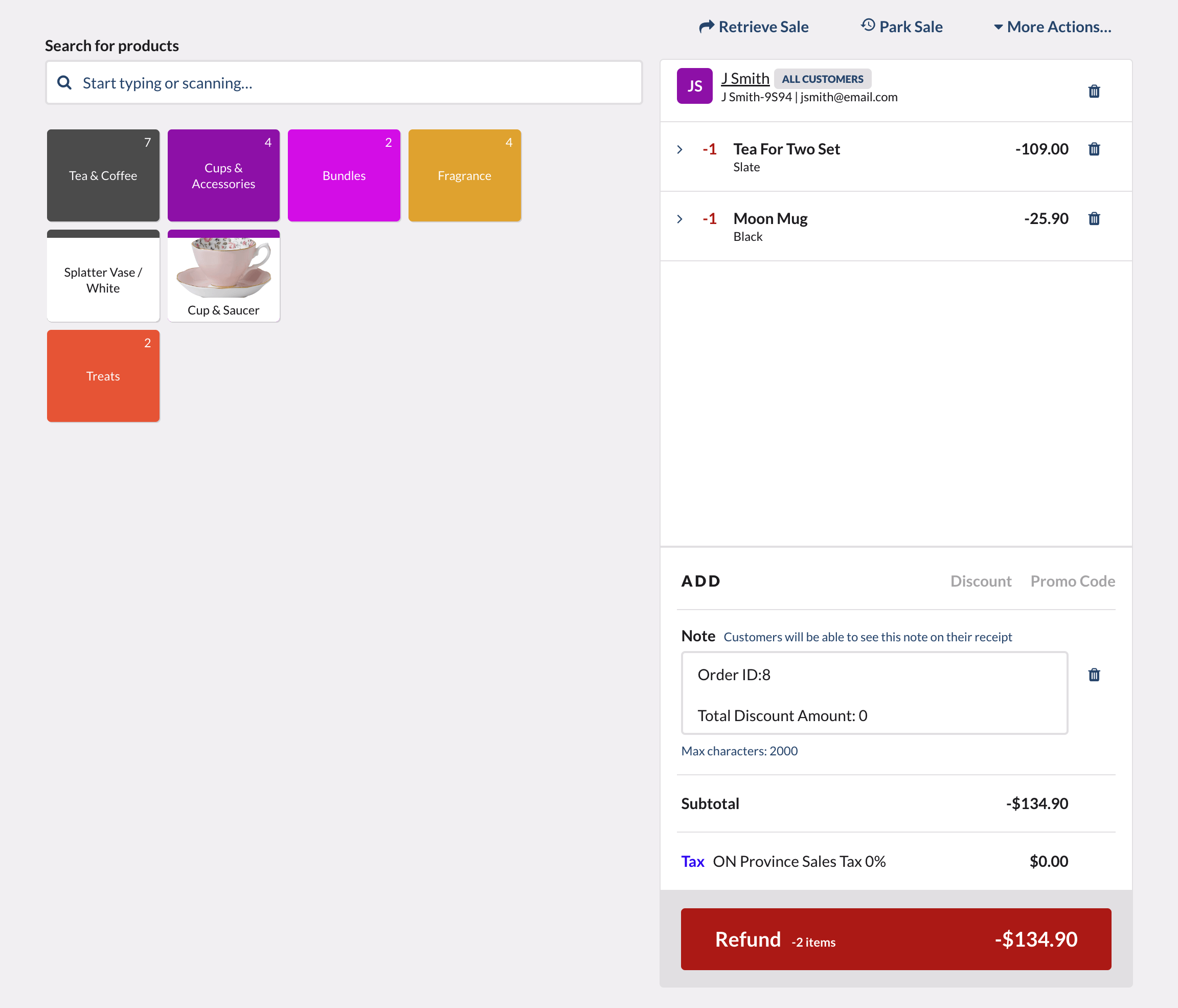The width and height of the screenshot is (1178, 1008).
Task: Remove customer J Smith with trash icon
Action: click(1093, 91)
